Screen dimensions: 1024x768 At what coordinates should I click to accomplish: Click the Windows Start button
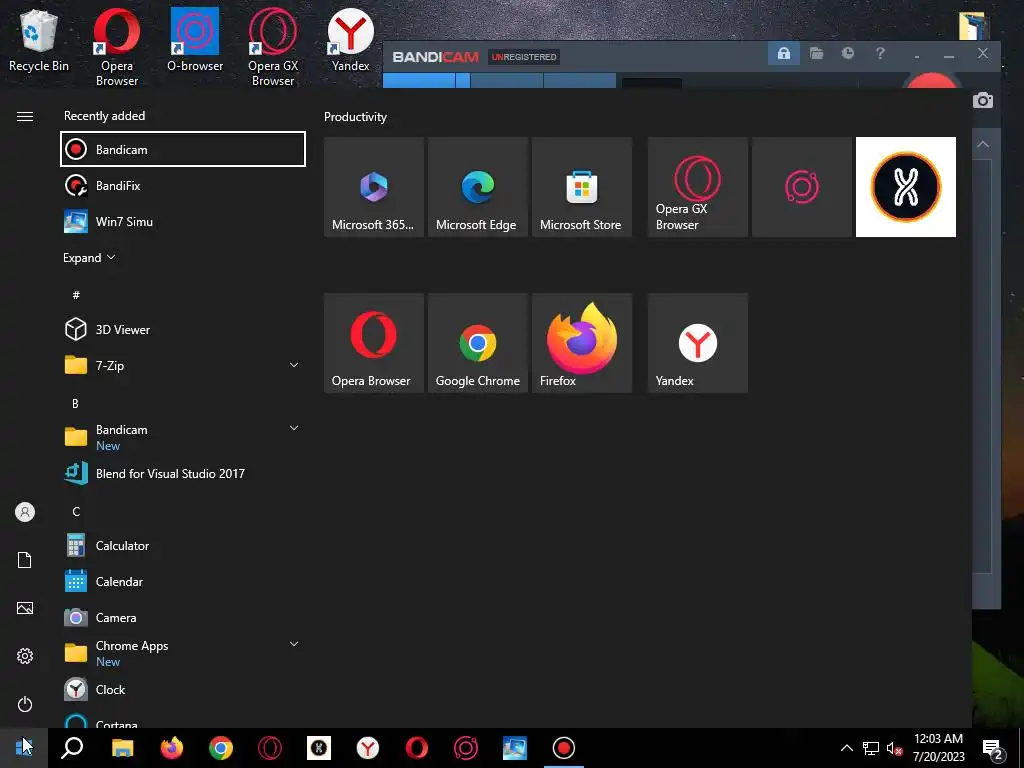[x=24, y=748]
